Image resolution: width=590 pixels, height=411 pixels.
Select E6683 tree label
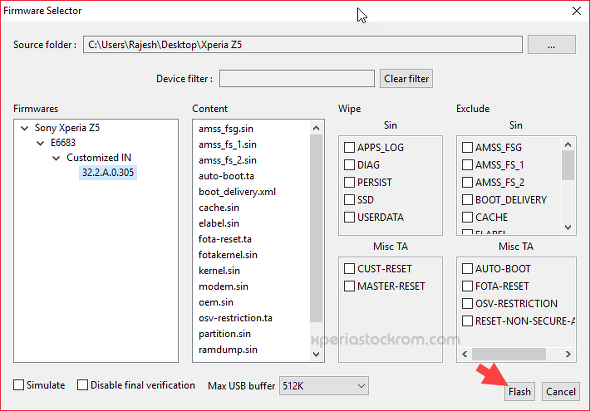pos(63,143)
